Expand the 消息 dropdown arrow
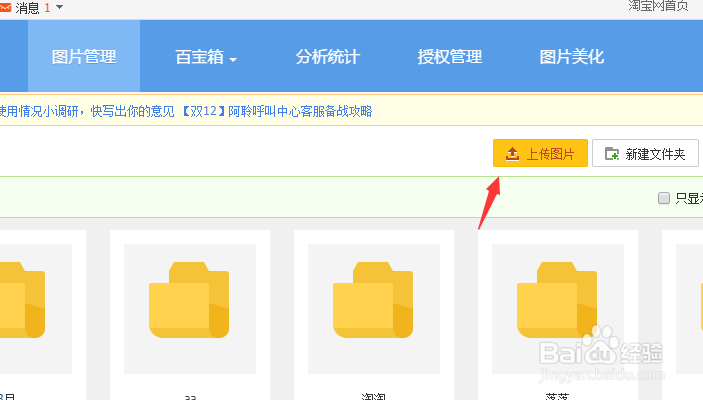 (x=59, y=7)
